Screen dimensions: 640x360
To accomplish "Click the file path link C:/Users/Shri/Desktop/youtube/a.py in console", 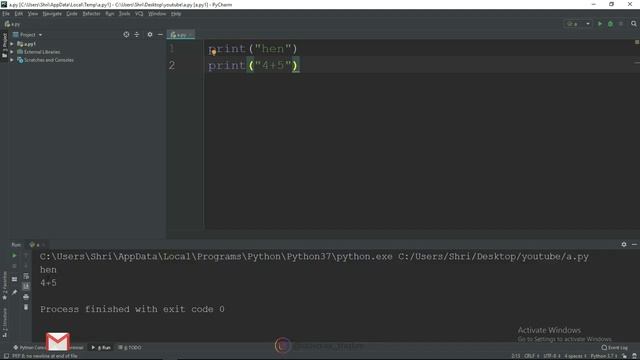I will 493,257.
